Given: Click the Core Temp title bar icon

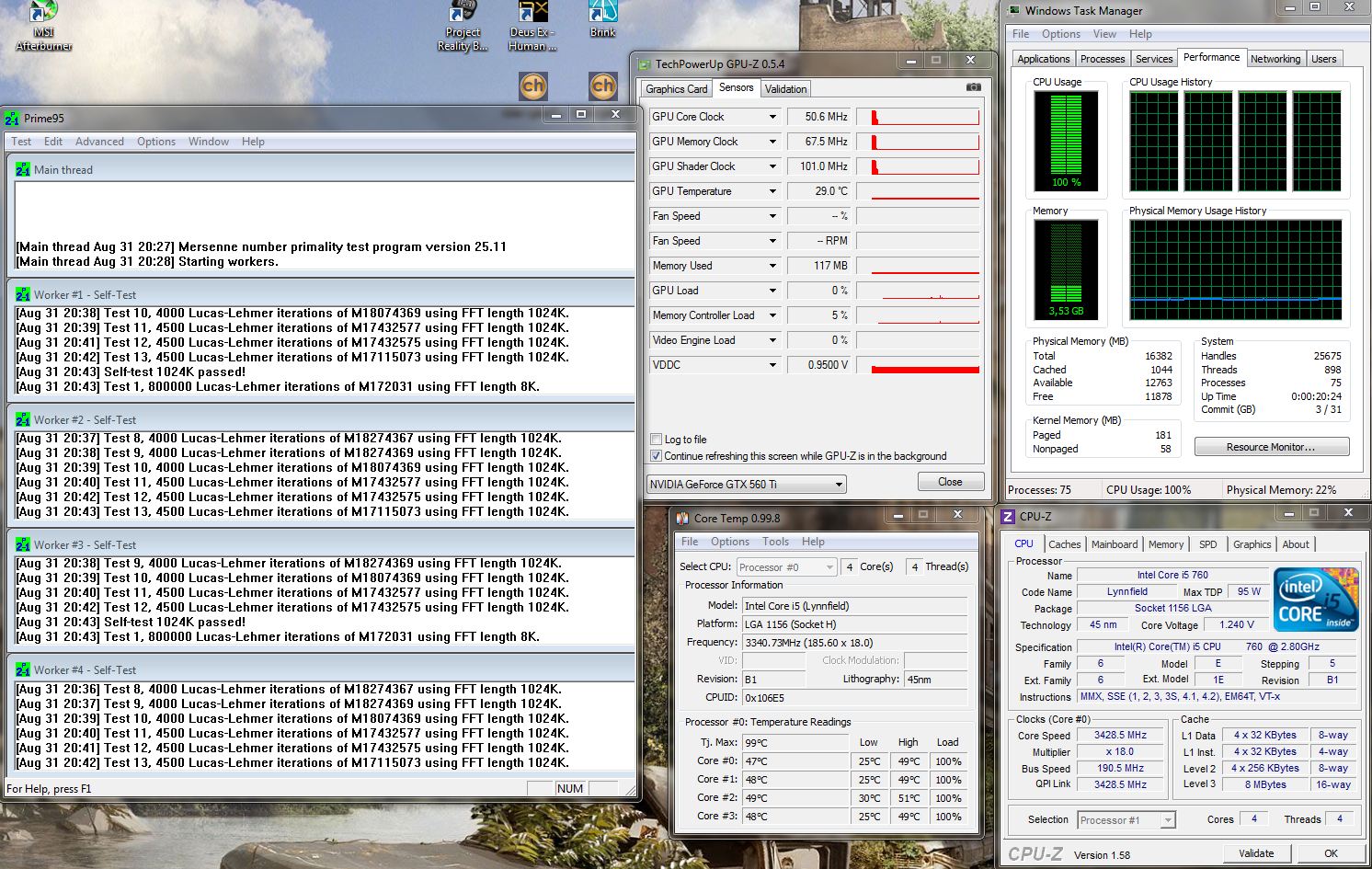Looking at the screenshot, I should [682, 518].
